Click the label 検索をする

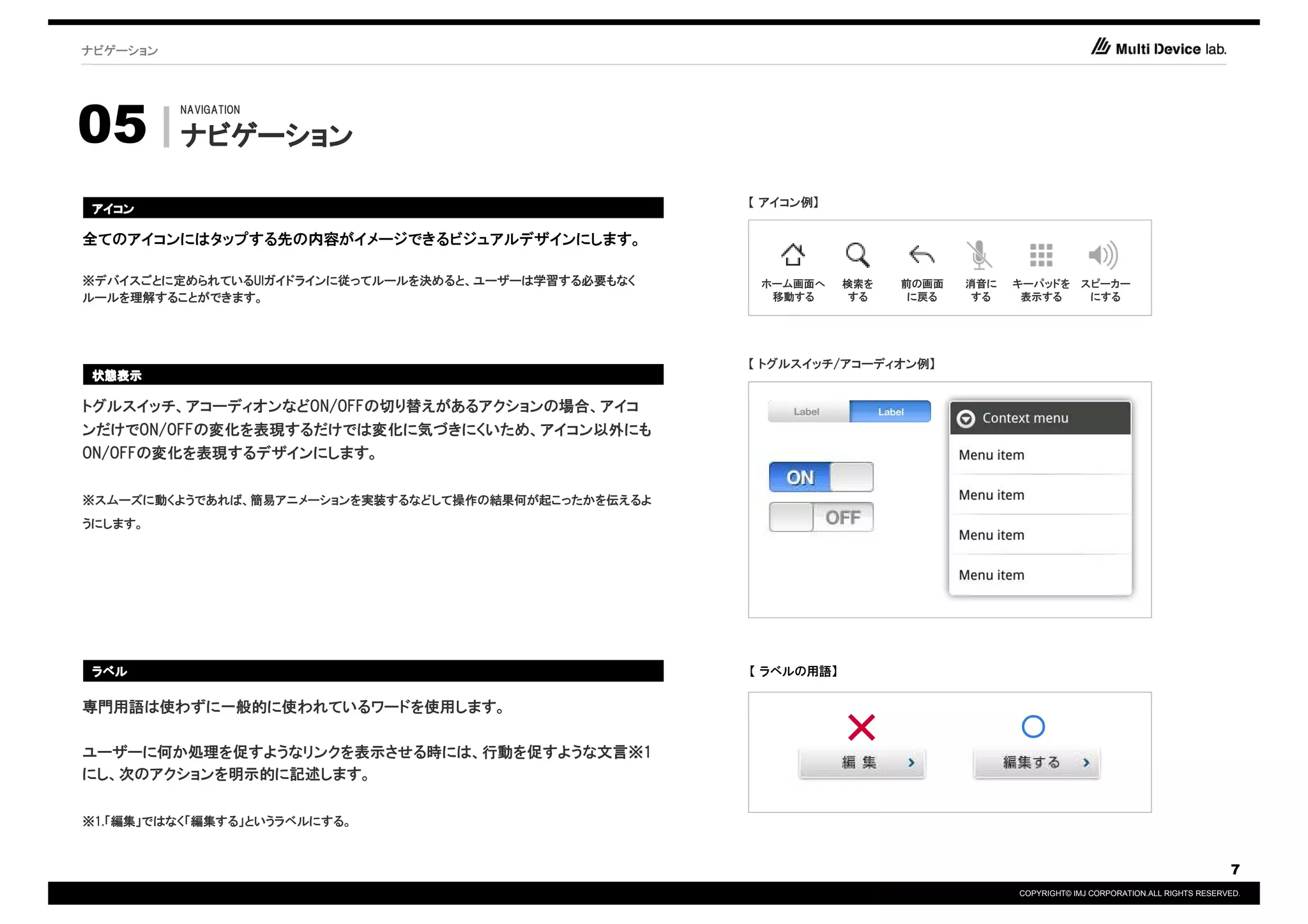[x=857, y=290]
